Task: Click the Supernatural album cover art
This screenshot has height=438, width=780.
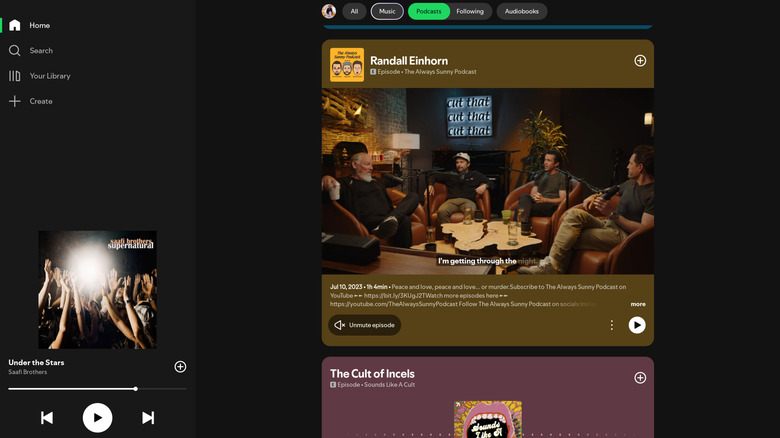Action: 98,290
